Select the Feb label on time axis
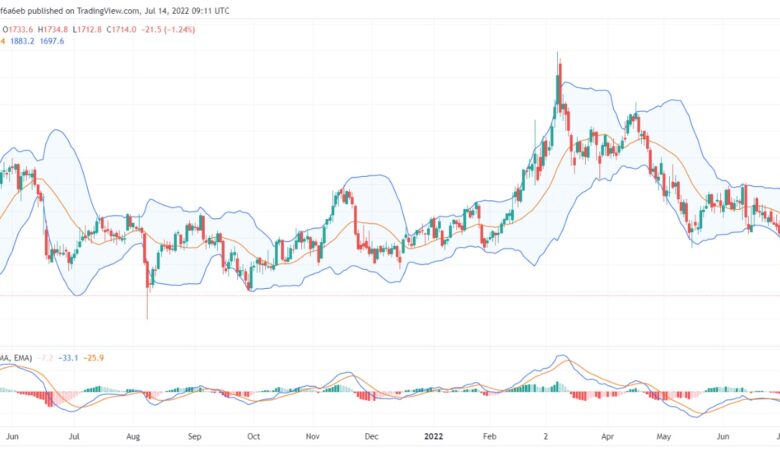The height and width of the screenshot is (470, 780). click(x=489, y=436)
